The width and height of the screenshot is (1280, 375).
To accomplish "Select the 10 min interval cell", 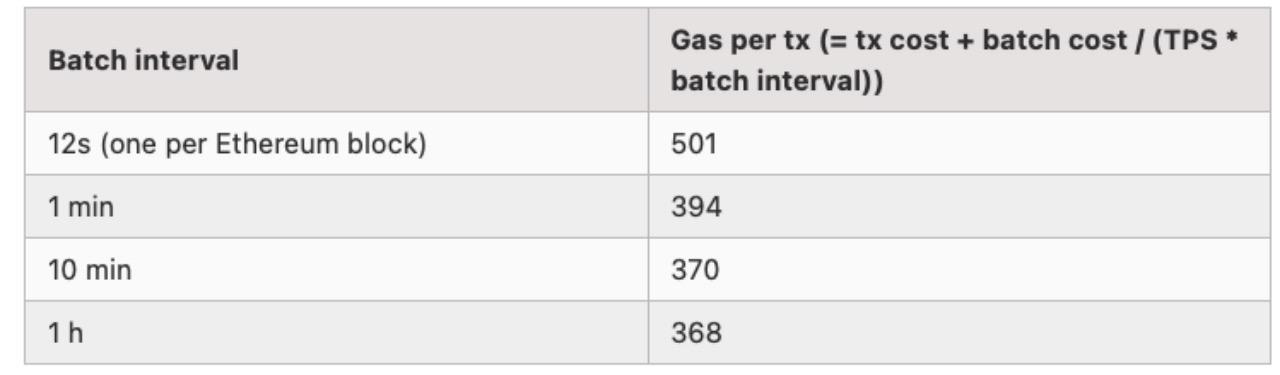I will coord(336,269).
